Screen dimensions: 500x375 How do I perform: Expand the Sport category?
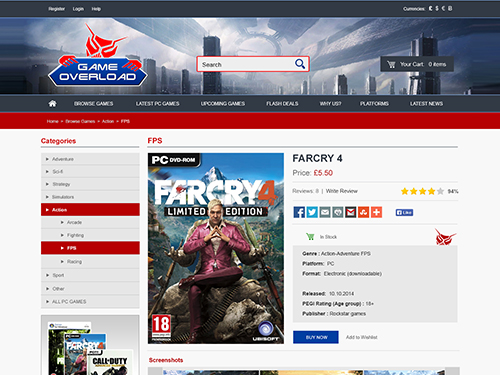pos(90,275)
